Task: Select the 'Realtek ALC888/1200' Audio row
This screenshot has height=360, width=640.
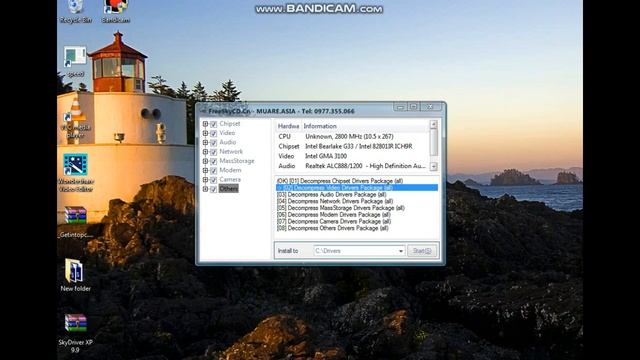Action: click(353, 166)
